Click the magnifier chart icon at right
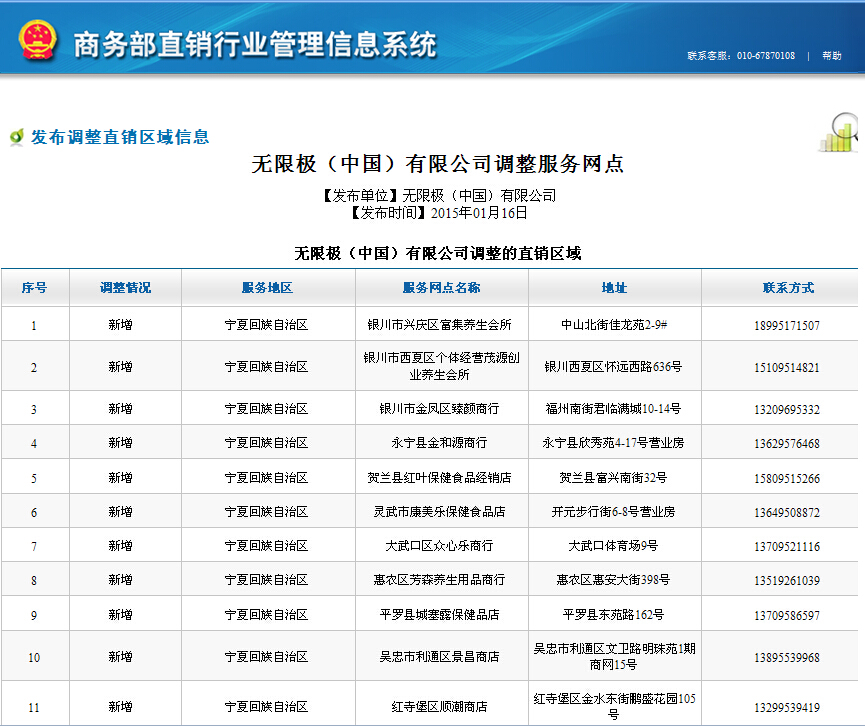This screenshot has height=726, width=865. (x=839, y=132)
